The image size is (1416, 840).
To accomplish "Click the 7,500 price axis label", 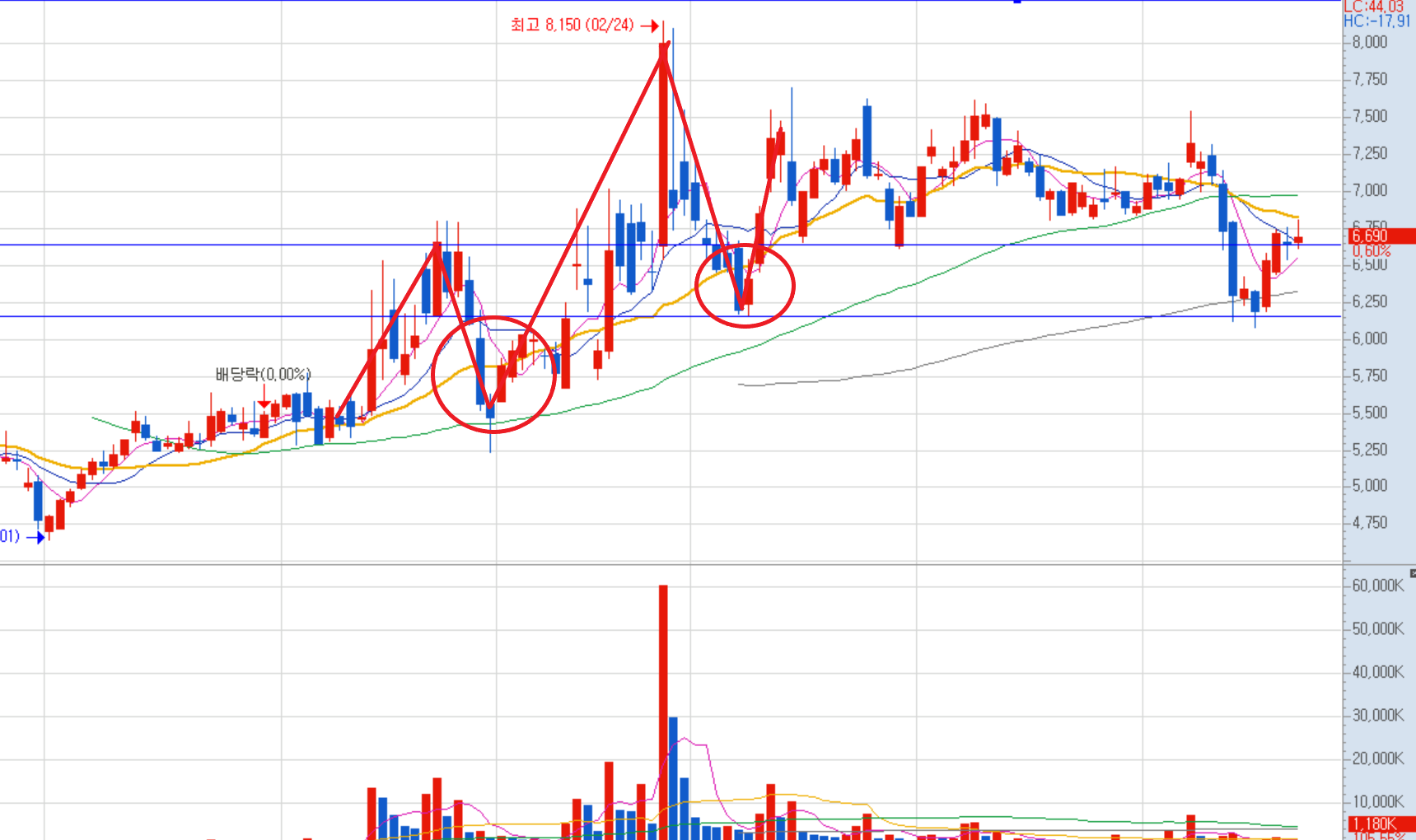I will [x=1370, y=117].
